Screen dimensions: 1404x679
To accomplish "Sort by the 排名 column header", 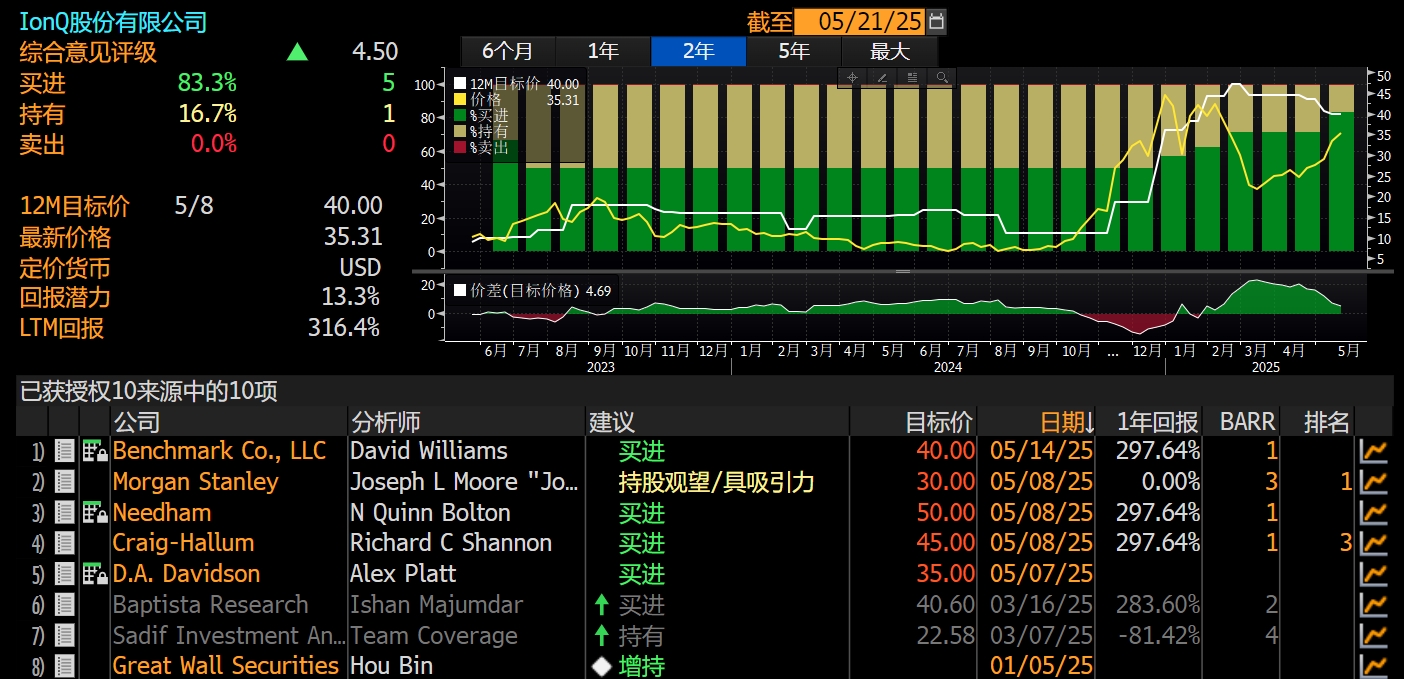I will coord(1327,422).
